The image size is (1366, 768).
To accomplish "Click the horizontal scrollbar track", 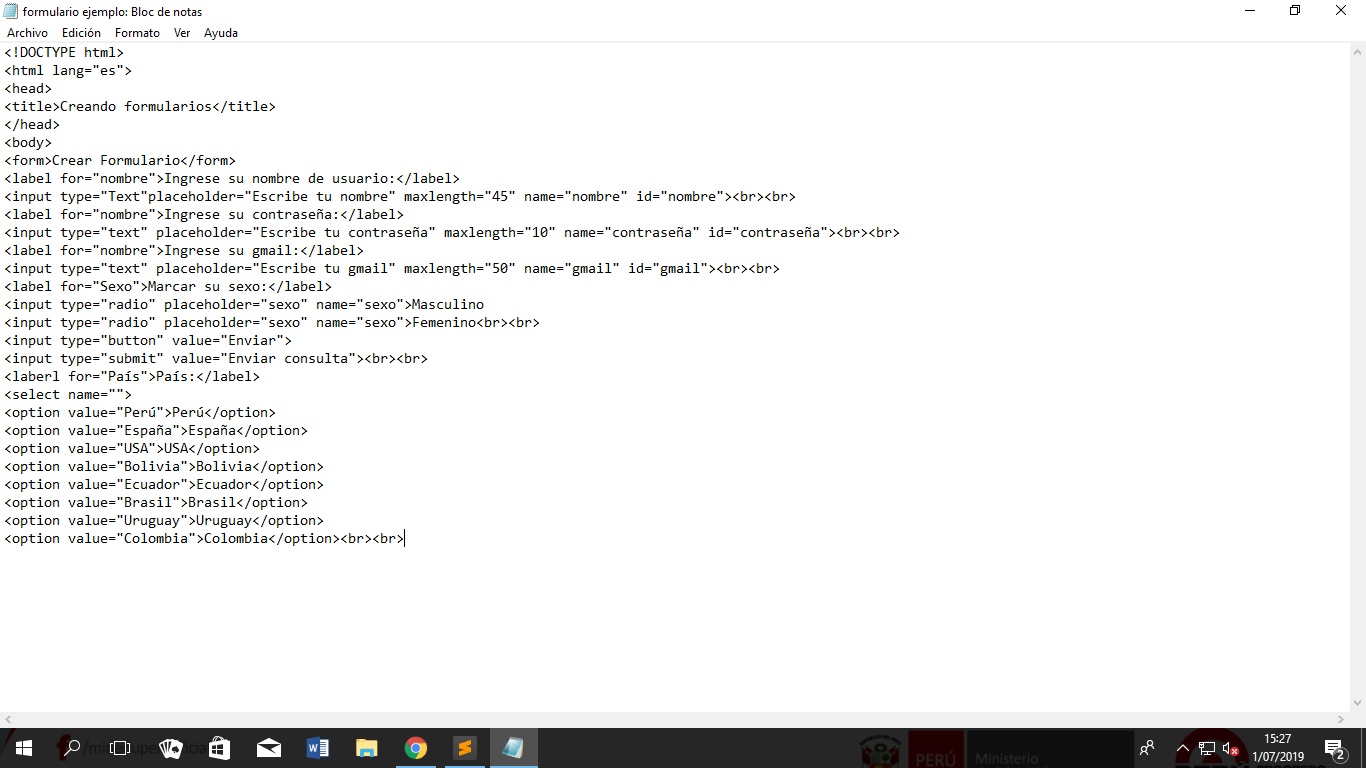I will pos(674,720).
